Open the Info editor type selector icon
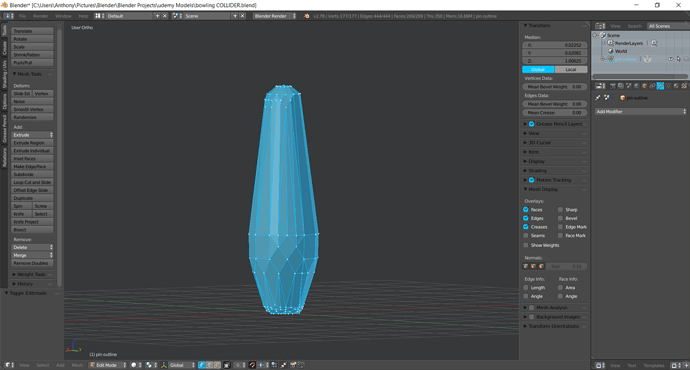 coord(8,16)
